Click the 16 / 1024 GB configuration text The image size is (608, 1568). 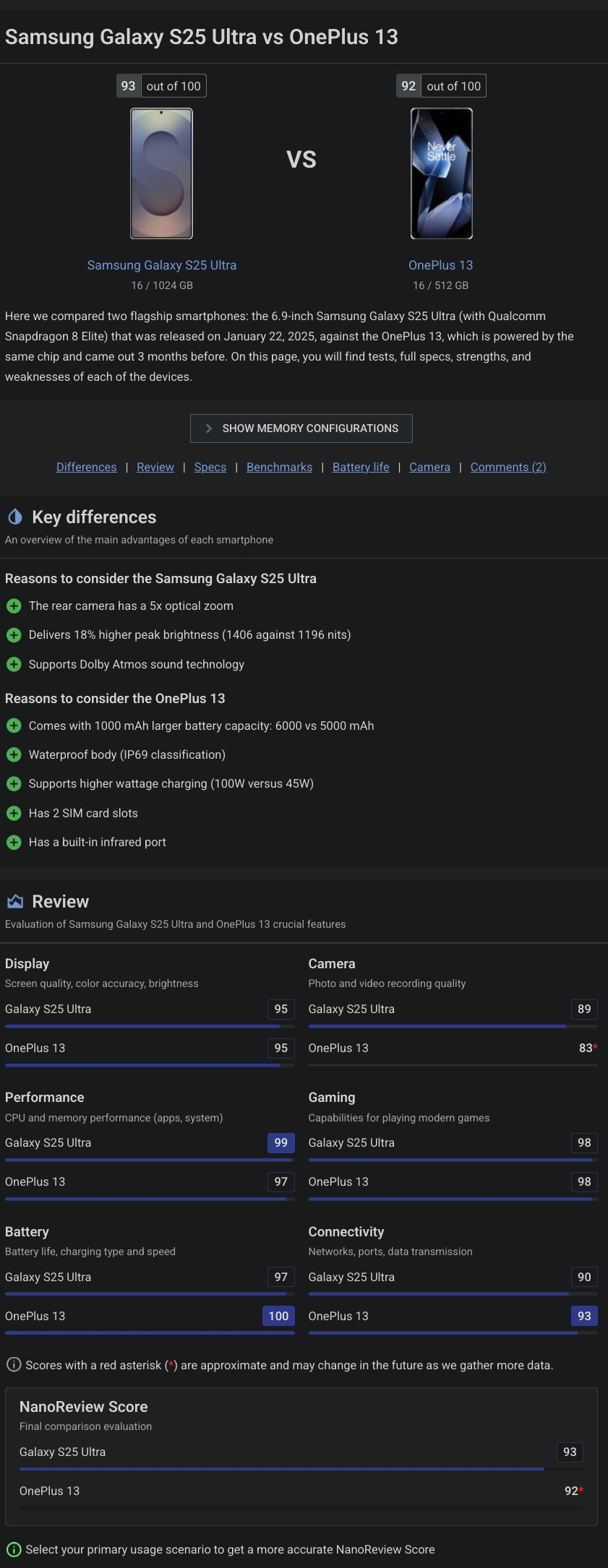pyautogui.click(x=162, y=285)
